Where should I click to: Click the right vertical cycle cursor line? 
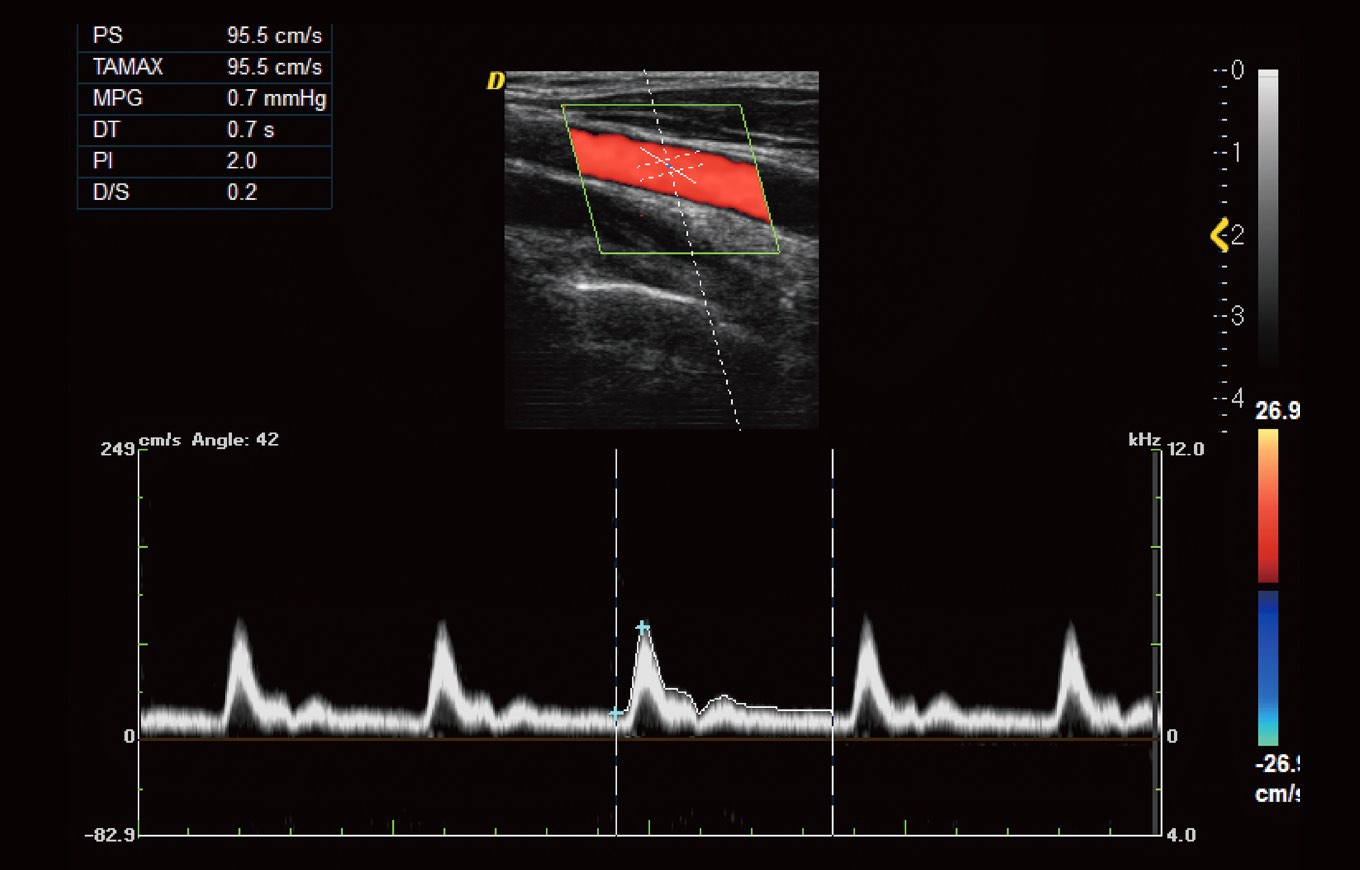832,560
